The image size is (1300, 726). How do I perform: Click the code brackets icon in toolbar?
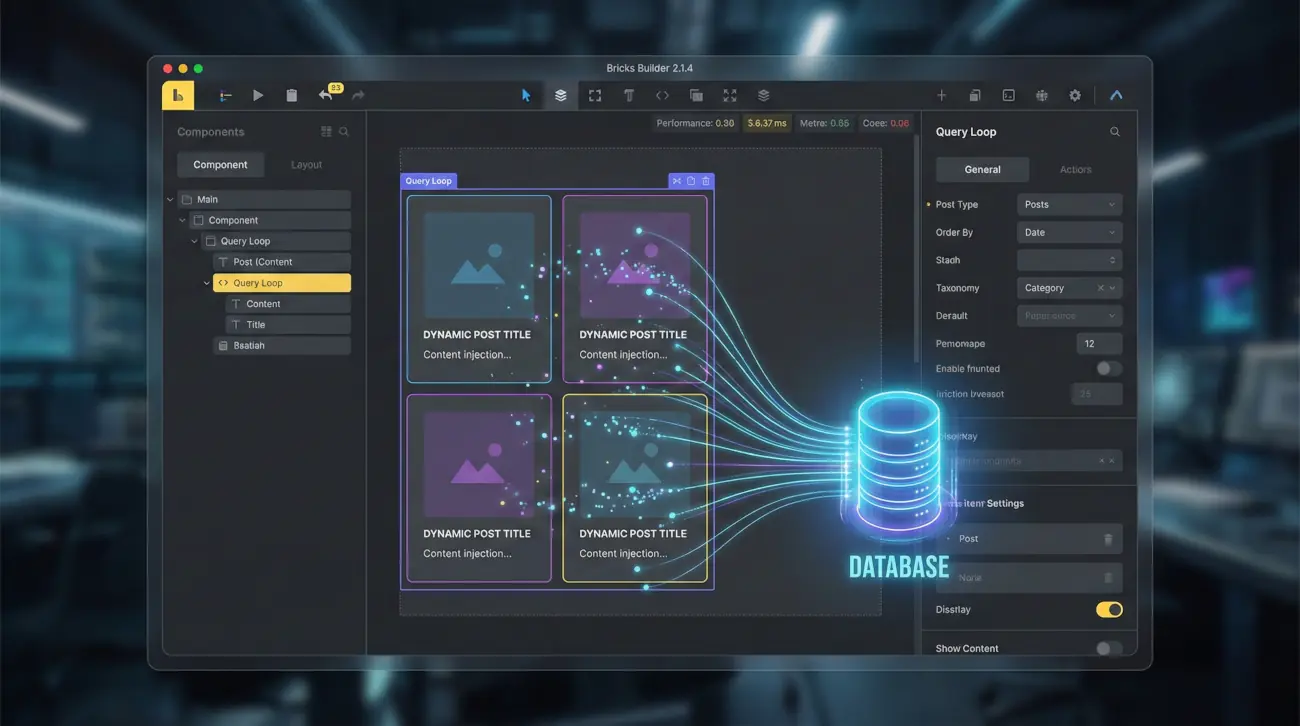tap(662, 95)
